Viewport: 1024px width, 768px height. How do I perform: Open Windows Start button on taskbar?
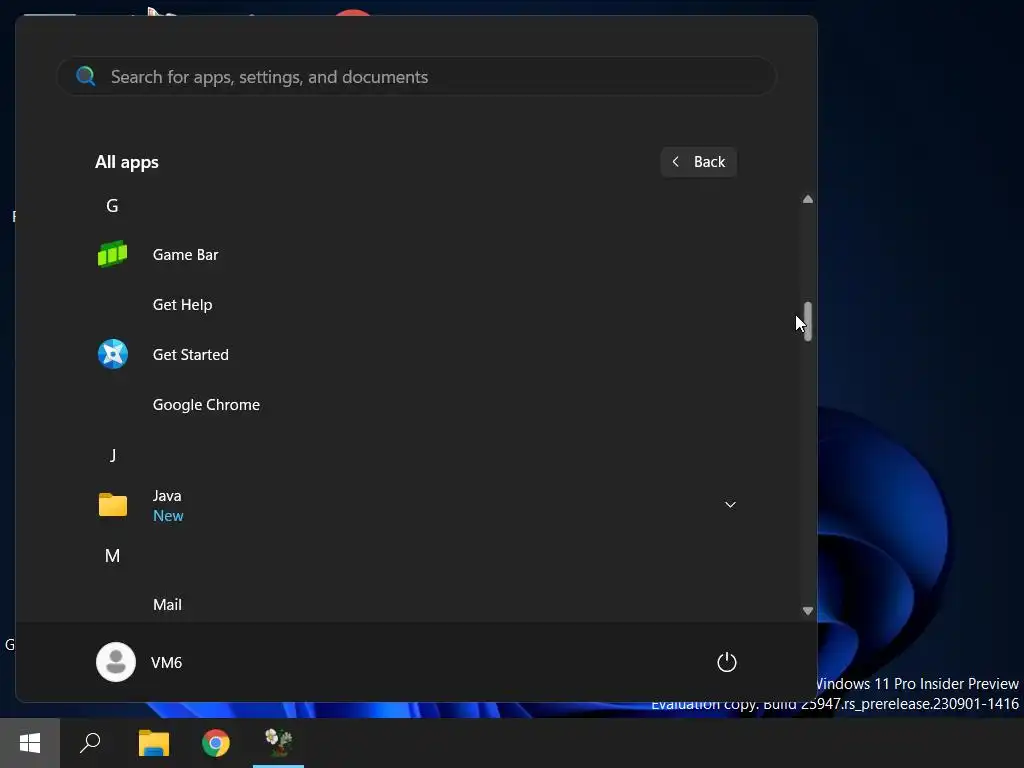[x=30, y=743]
